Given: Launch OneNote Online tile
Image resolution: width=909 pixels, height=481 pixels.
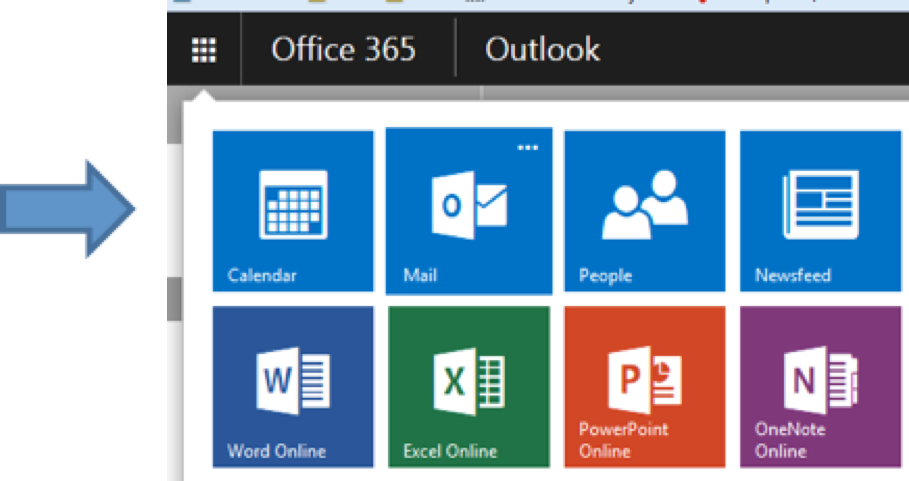Looking at the screenshot, I should (820, 387).
